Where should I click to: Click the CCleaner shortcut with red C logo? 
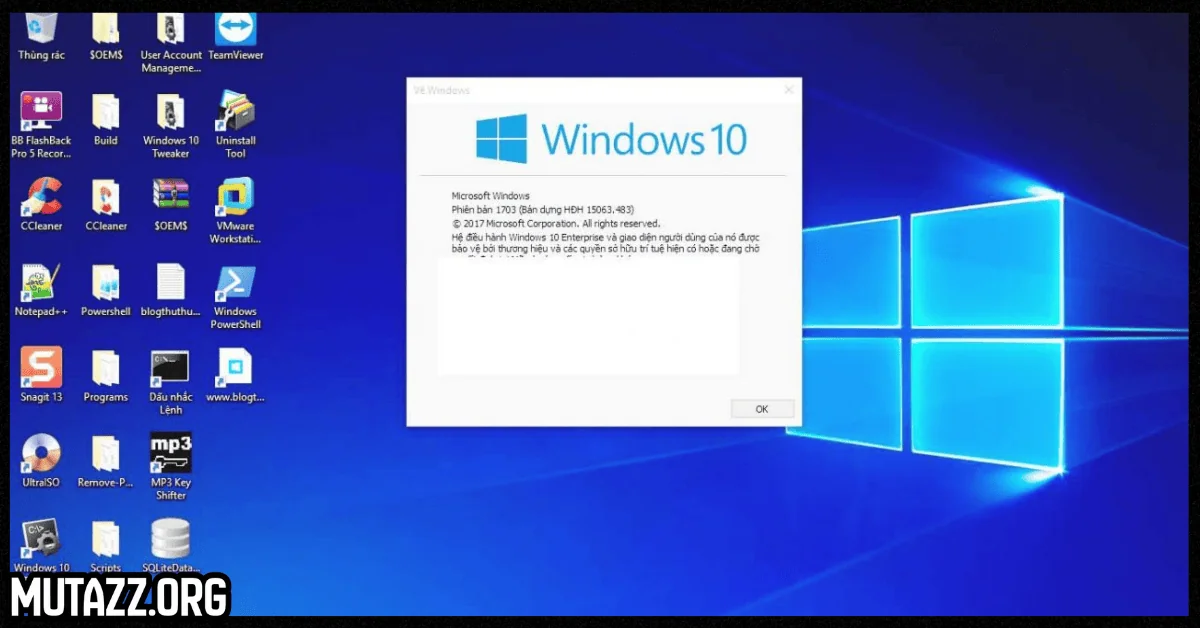point(41,198)
